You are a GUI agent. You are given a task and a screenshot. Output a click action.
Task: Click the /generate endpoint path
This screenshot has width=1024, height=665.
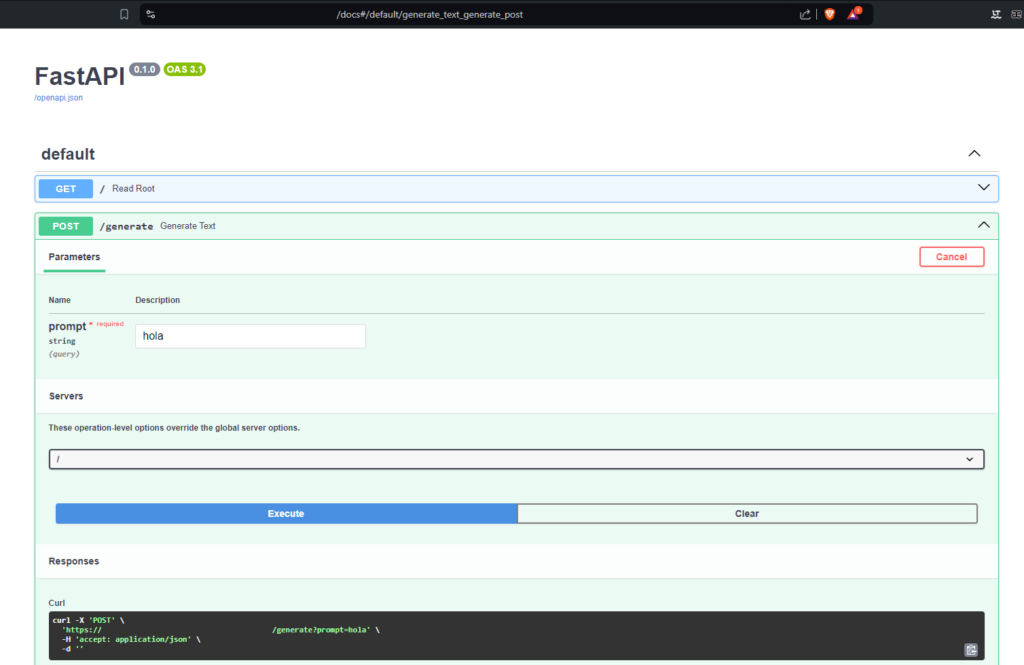pos(126,226)
